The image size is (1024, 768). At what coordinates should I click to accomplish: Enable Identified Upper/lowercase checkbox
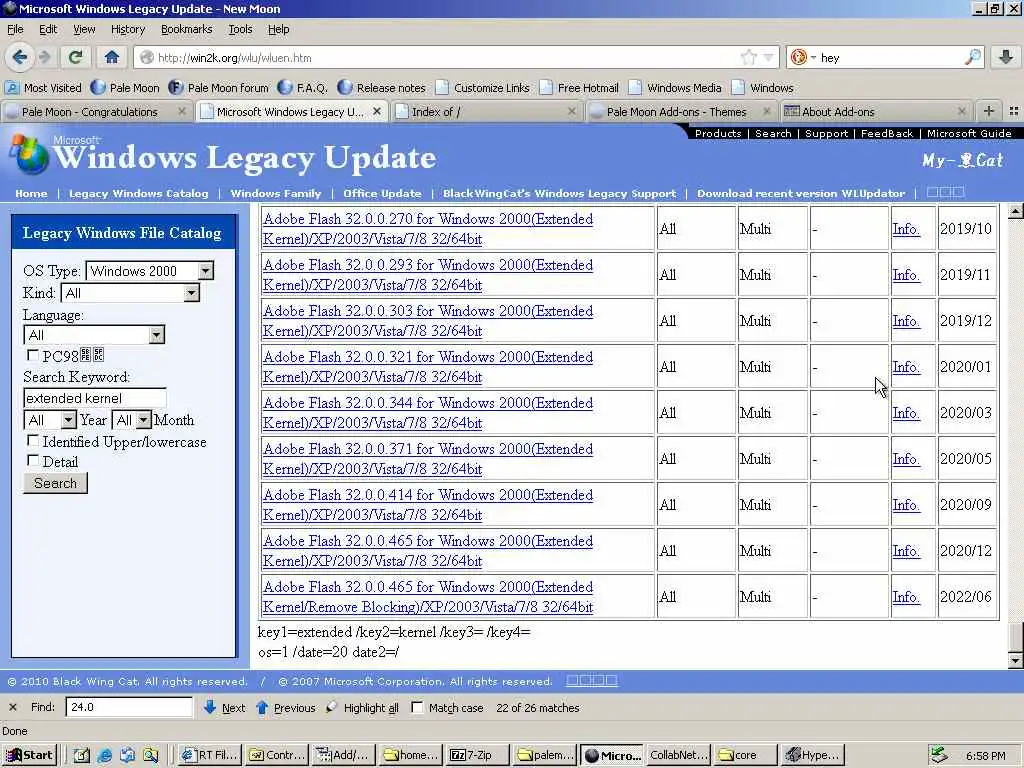point(33,441)
